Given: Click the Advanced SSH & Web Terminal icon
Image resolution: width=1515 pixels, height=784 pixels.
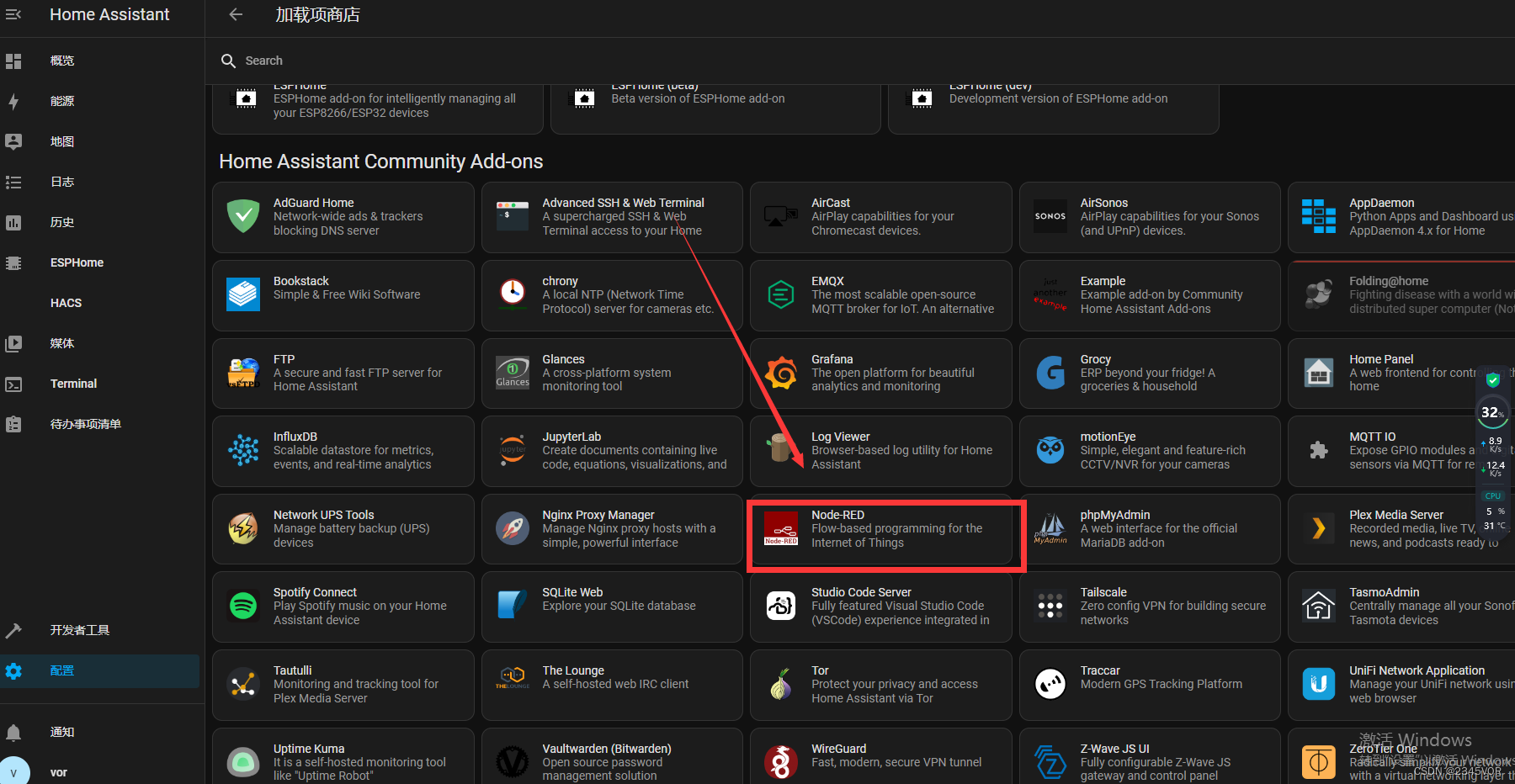Looking at the screenshot, I should [x=513, y=216].
